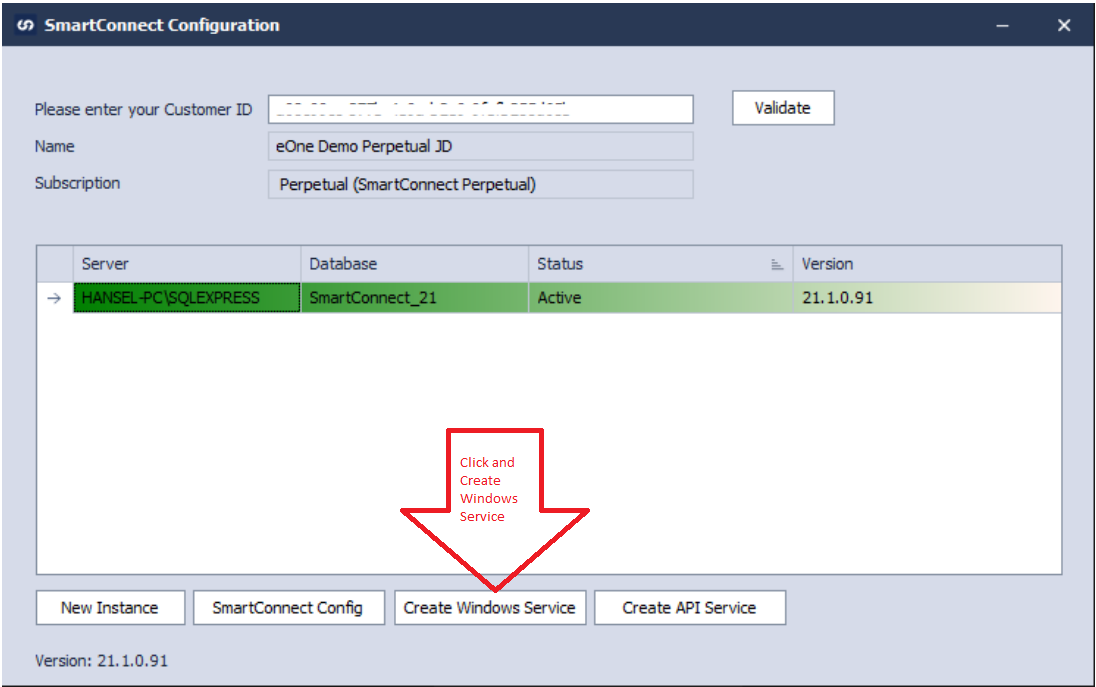Click the "Please enter your Customer ID" label

[x=143, y=110]
